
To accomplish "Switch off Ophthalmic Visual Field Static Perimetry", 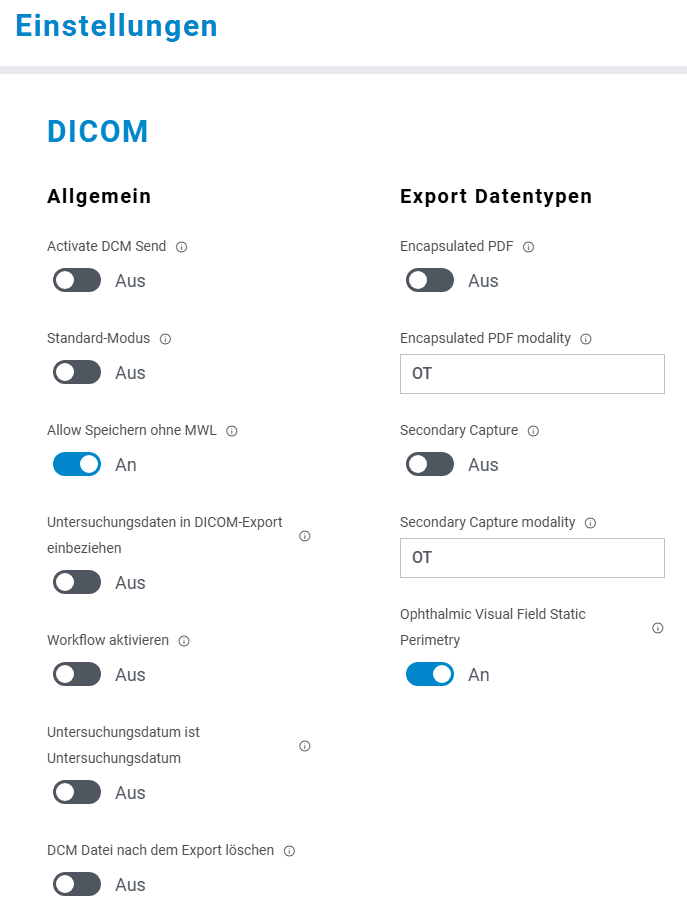I will coord(430,675).
